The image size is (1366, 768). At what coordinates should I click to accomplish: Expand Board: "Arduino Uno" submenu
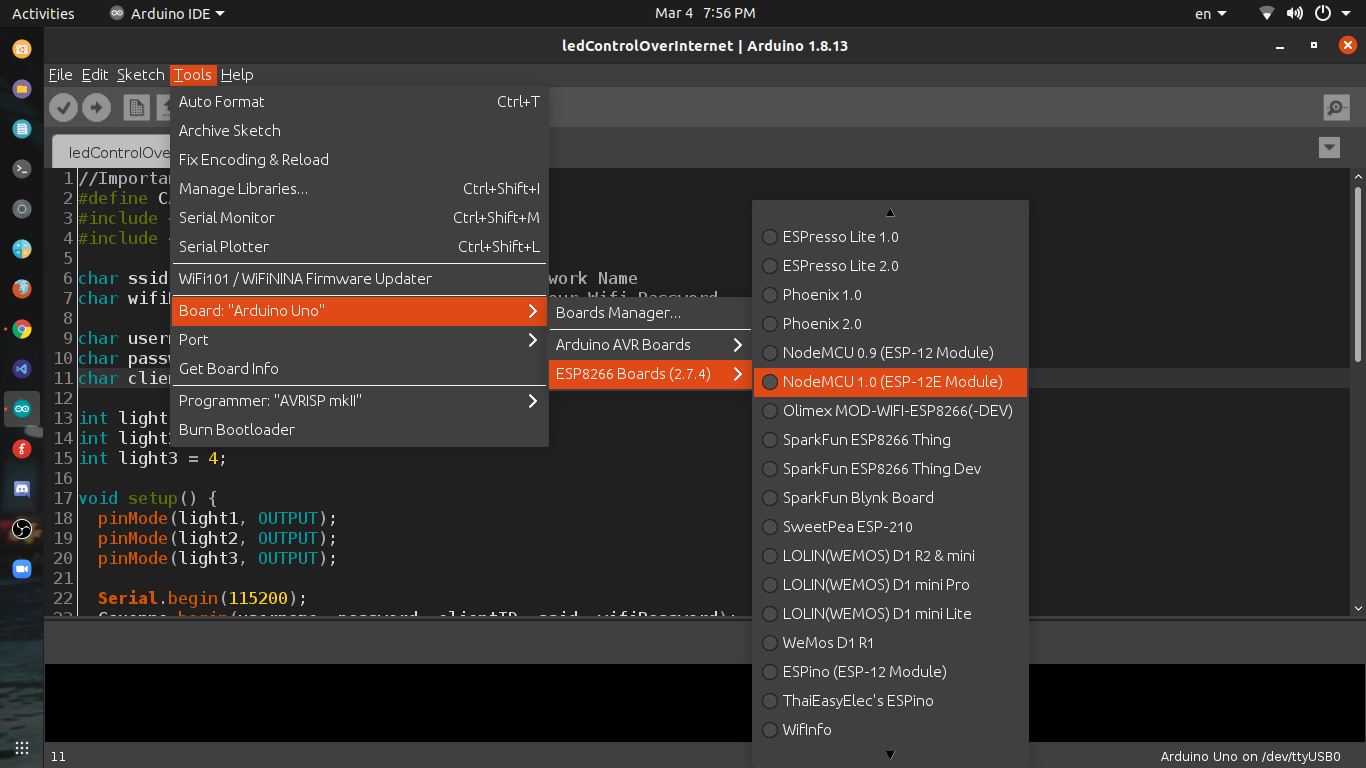[x=359, y=311]
